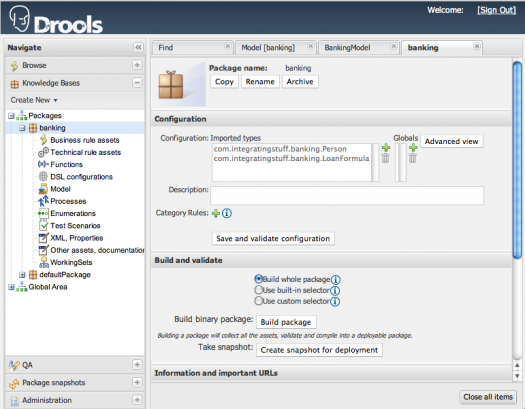Select com.integratingstuff.banking.Person in imported types
The width and height of the screenshot is (525, 409).
(280, 149)
